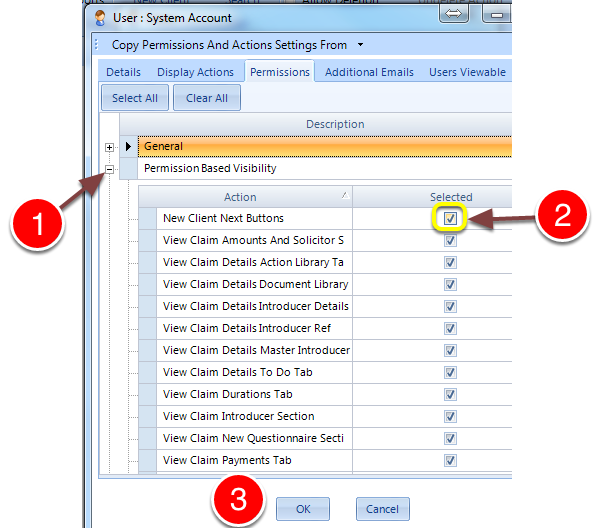The image size is (595, 528).
Task: Click the user avatar icon in title bar
Action: point(100,18)
